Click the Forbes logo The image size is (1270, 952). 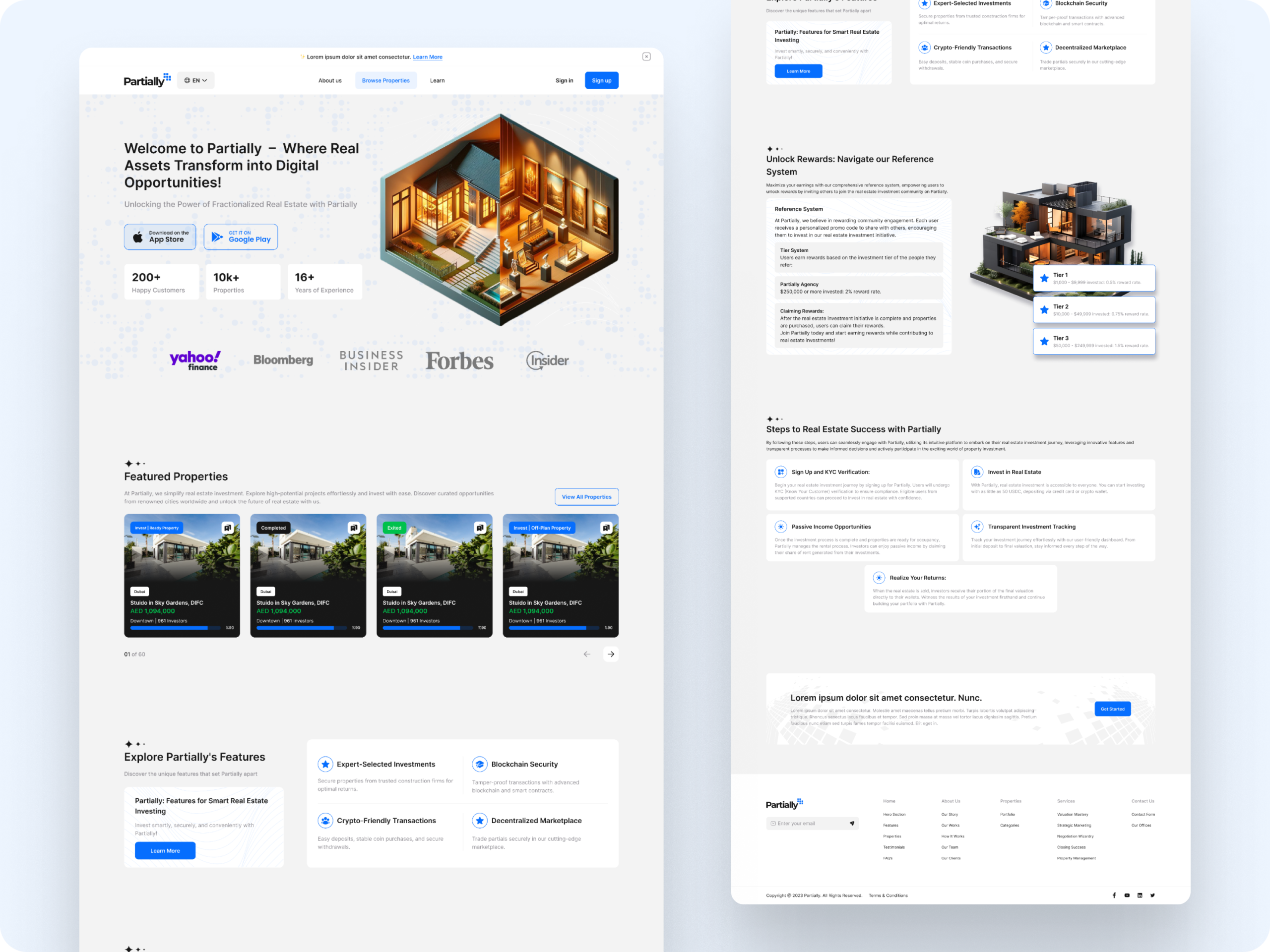[459, 361]
